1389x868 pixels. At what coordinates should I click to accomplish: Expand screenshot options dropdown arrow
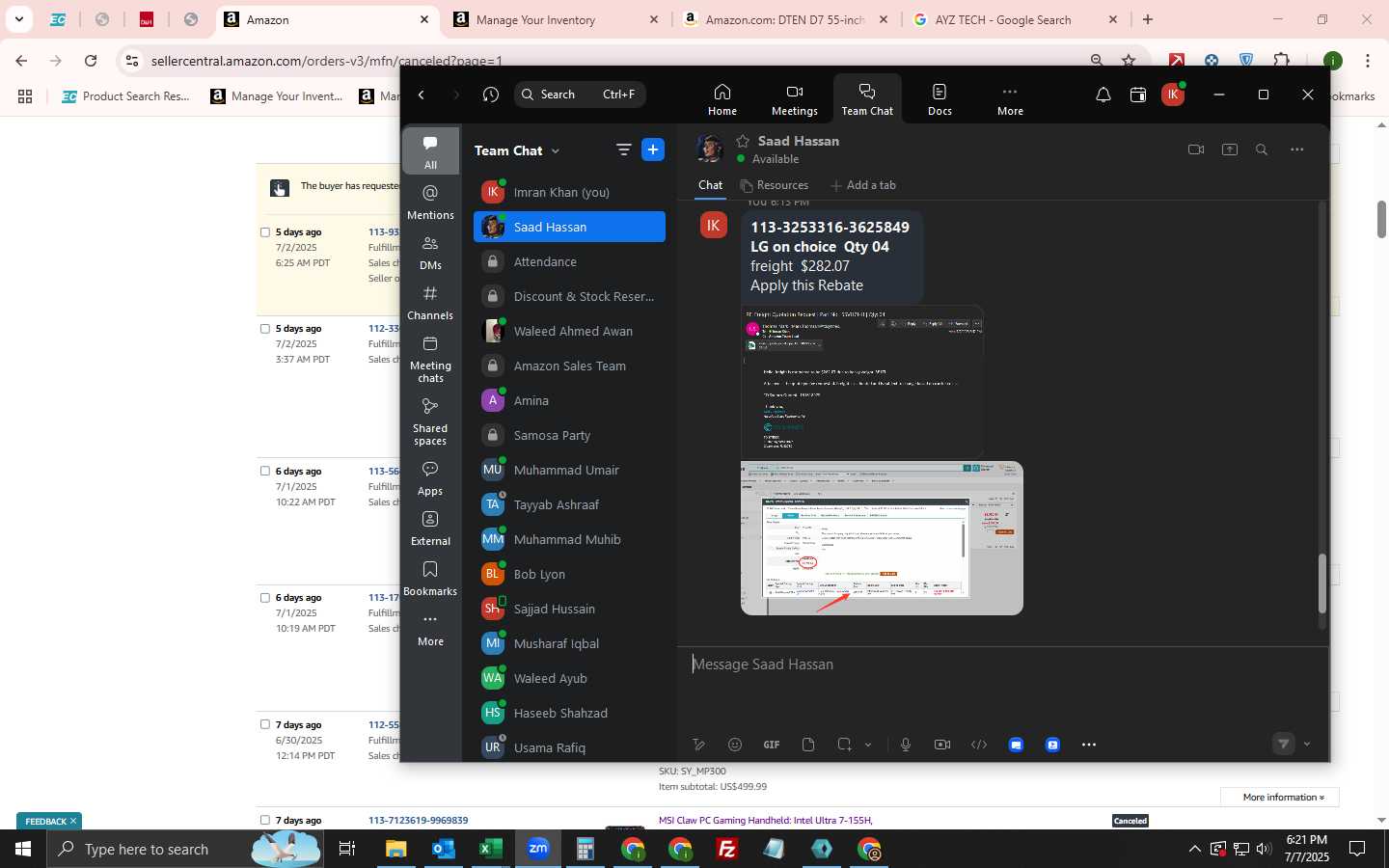(868, 745)
